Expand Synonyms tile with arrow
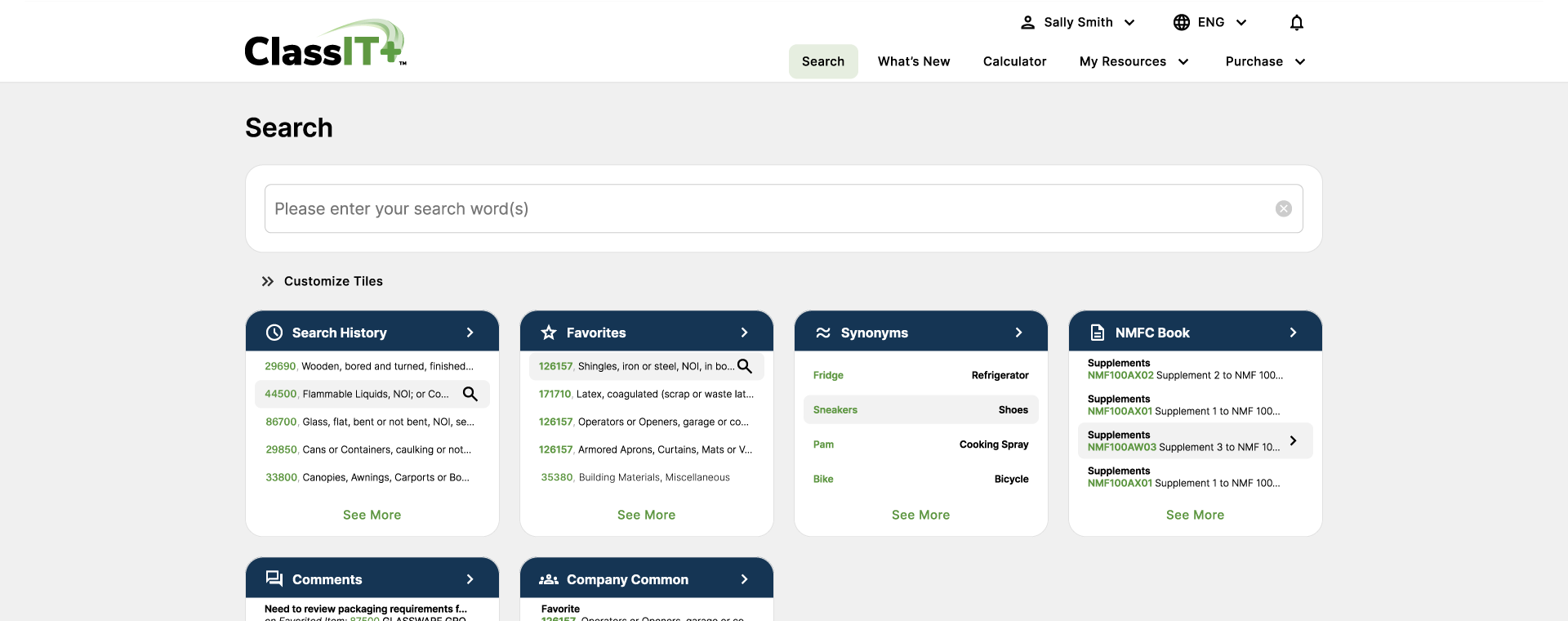Screen dimensions: 1568x621 [x=1018, y=333]
